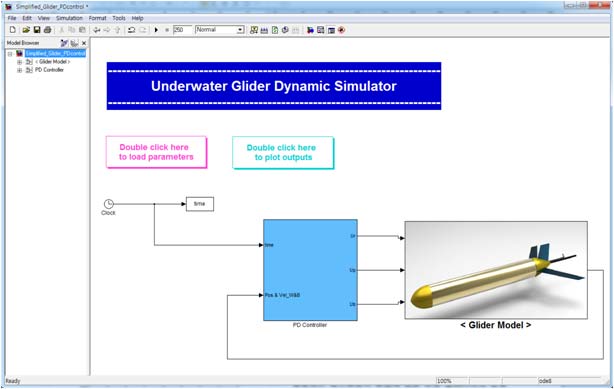The width and height of the screenshot is (614, 389).
Task: Select the Glider Model image block
Action: click(x=496, y=270)
